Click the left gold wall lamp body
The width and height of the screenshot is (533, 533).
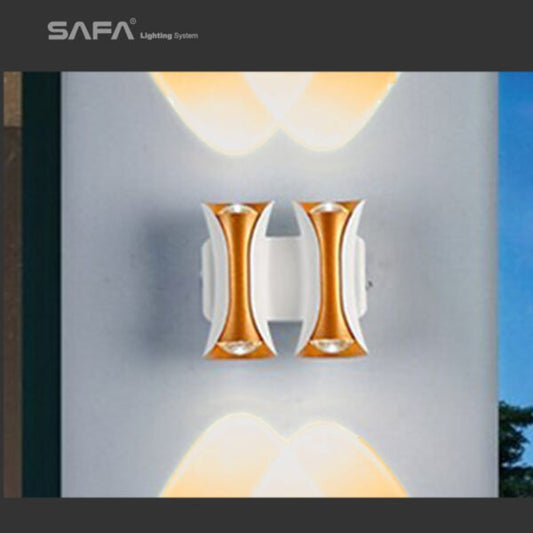[239, 280]
